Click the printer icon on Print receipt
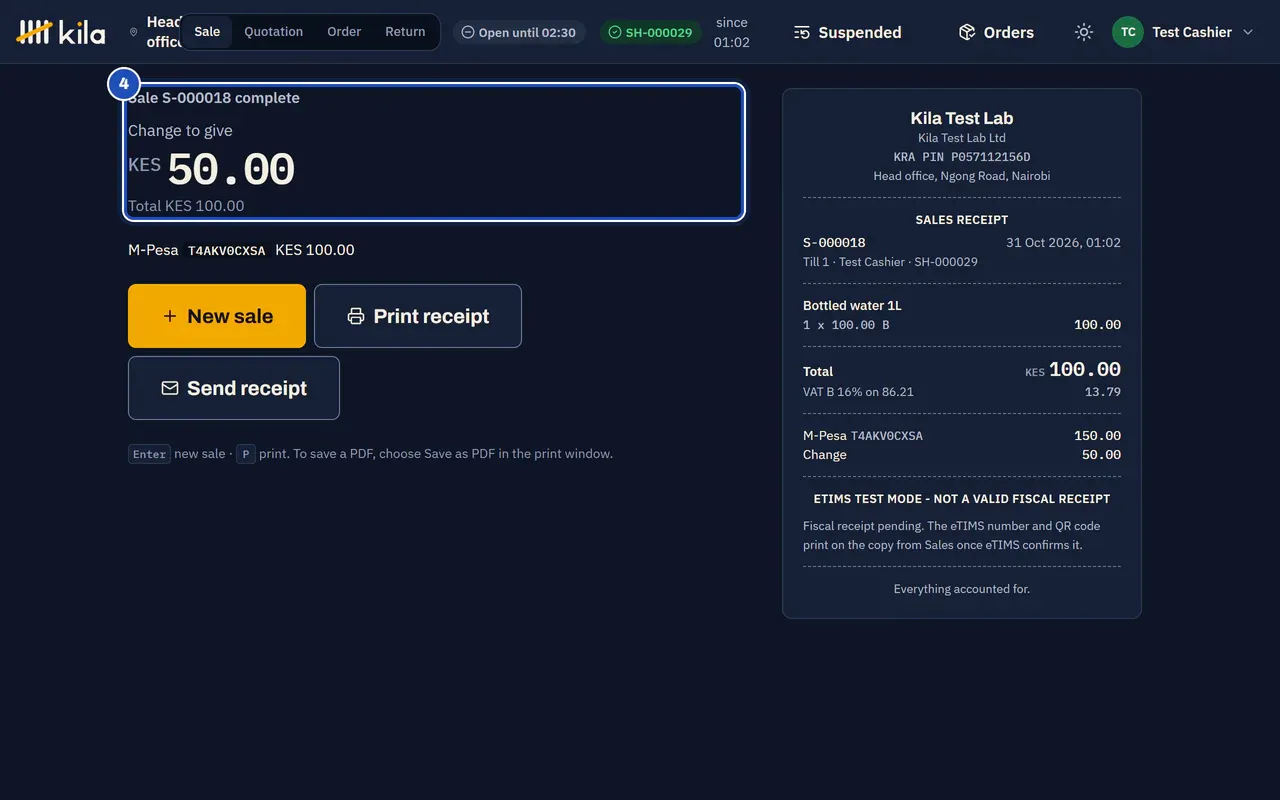 click(x=356, y=316)
